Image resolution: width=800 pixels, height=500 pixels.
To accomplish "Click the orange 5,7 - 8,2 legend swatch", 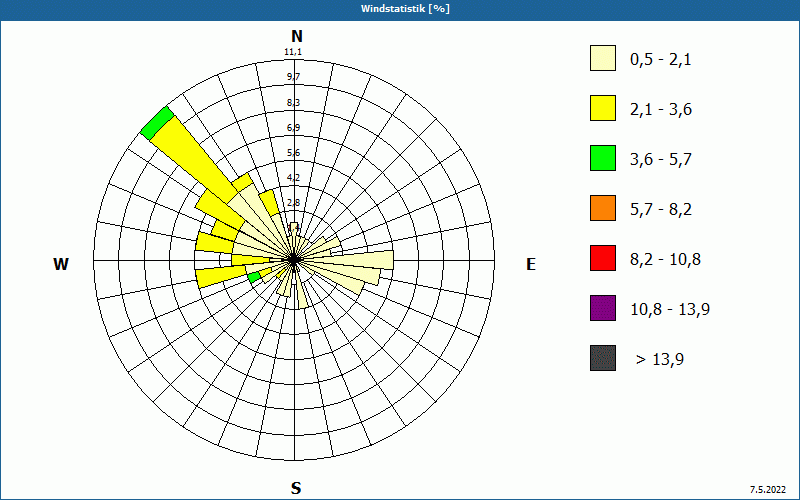I will pos(603,208).
